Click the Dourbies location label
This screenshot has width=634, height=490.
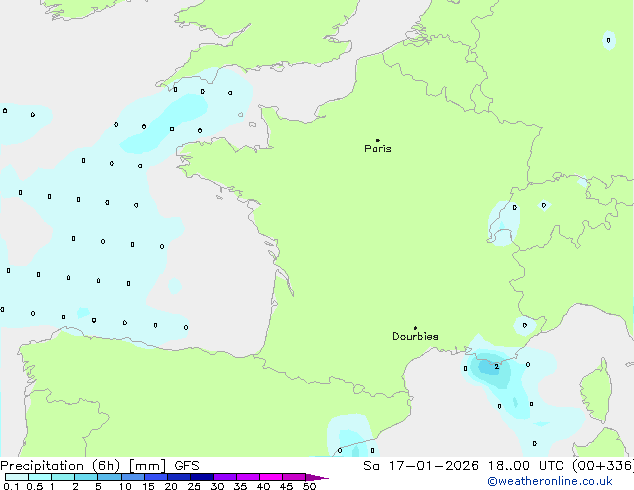point(415,336)
